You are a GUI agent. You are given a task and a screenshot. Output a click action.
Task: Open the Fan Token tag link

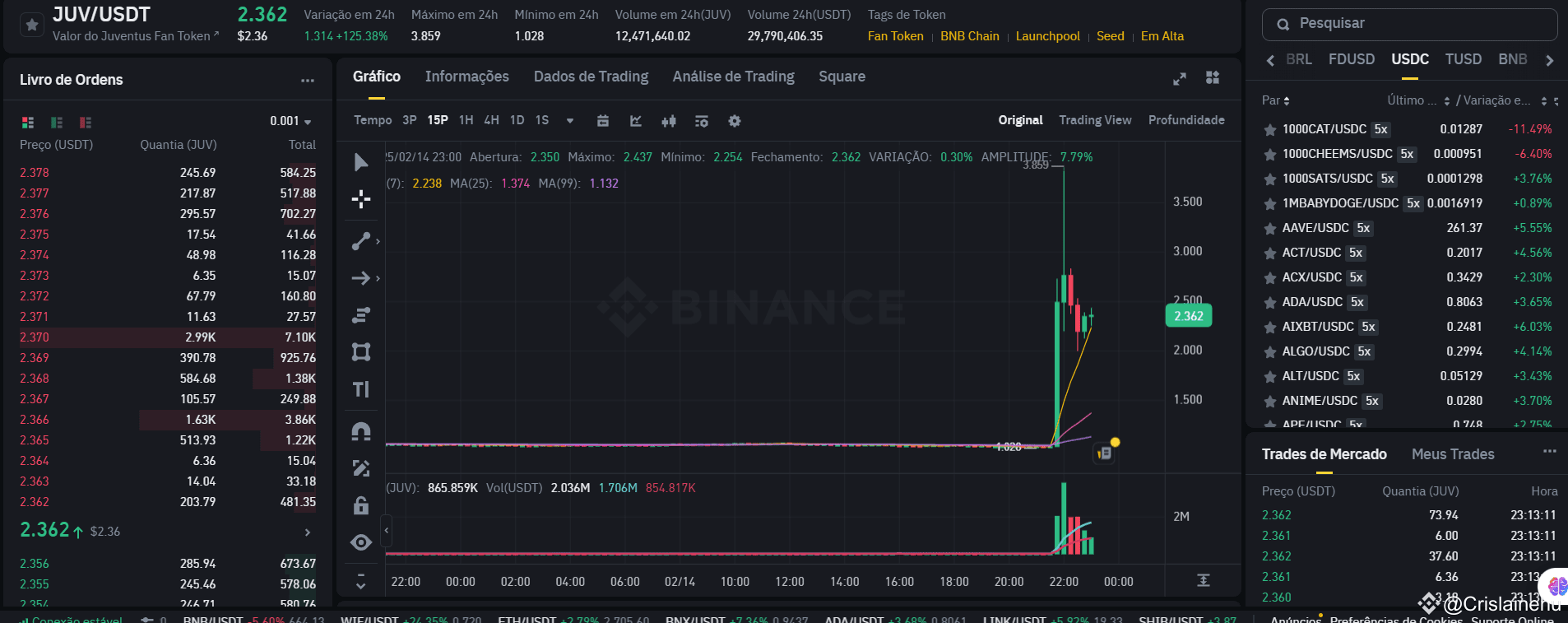[x=895, y=36]
